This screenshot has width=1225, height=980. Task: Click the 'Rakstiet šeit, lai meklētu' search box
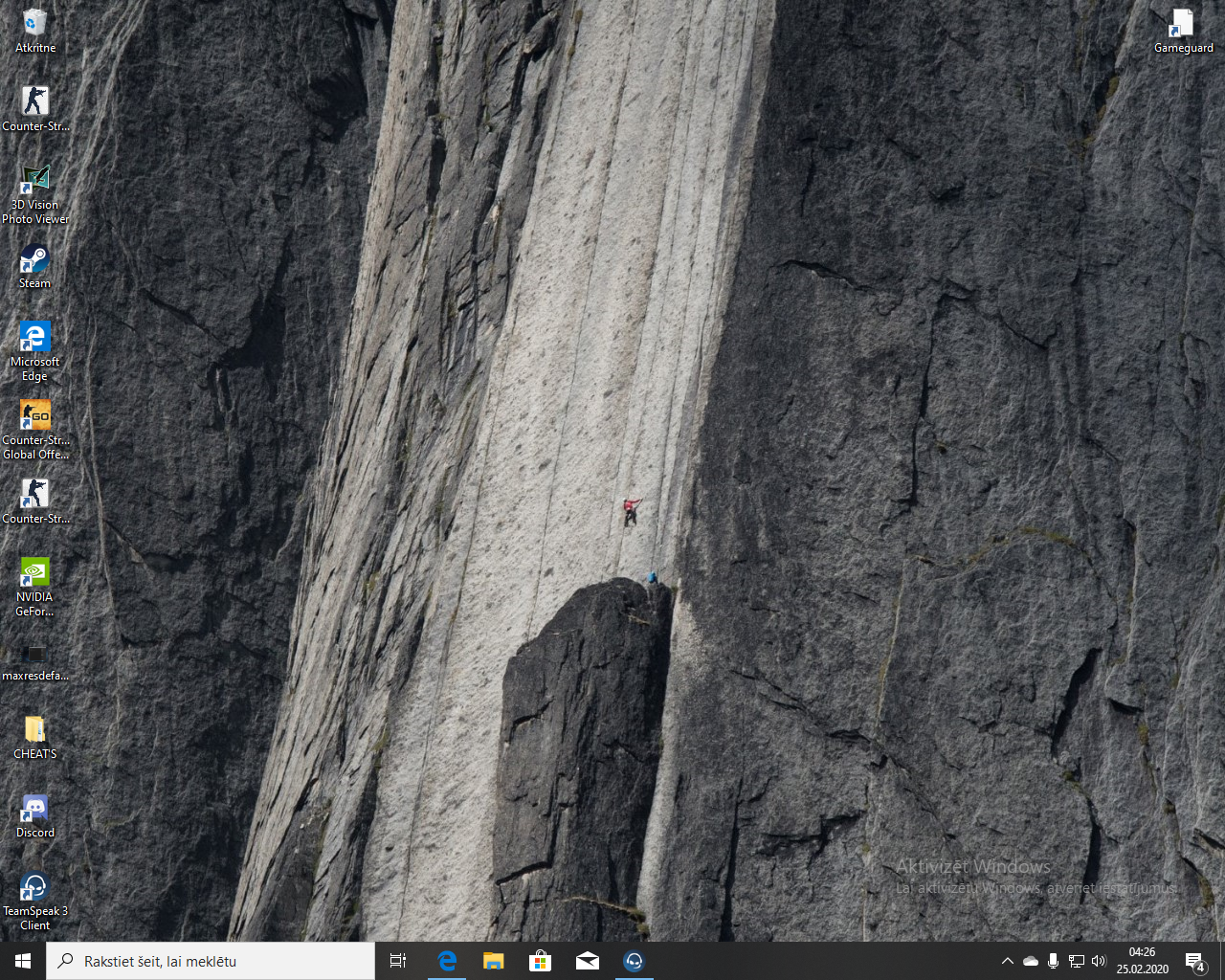point(211,961)
